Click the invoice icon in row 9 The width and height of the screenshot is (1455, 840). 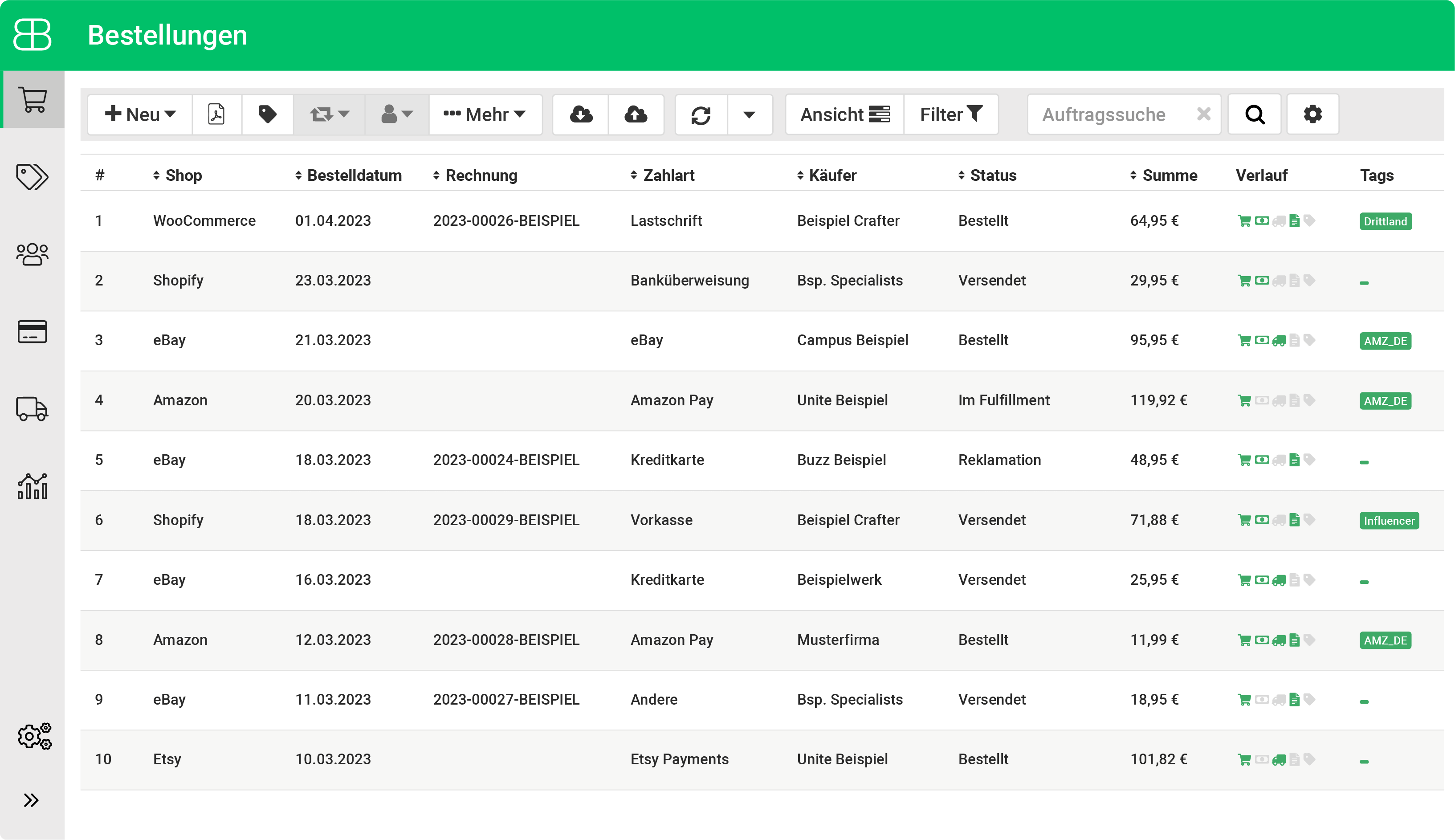pos(1294,699)
